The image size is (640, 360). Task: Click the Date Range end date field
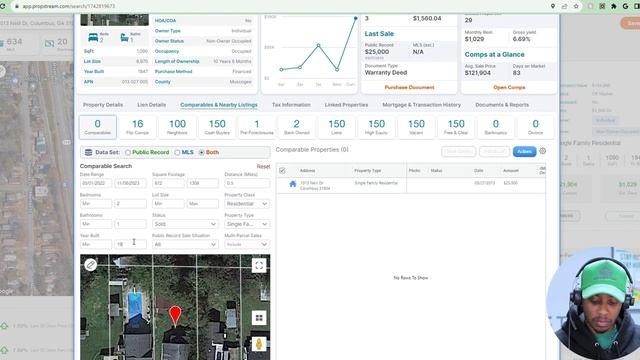point(130,183)
